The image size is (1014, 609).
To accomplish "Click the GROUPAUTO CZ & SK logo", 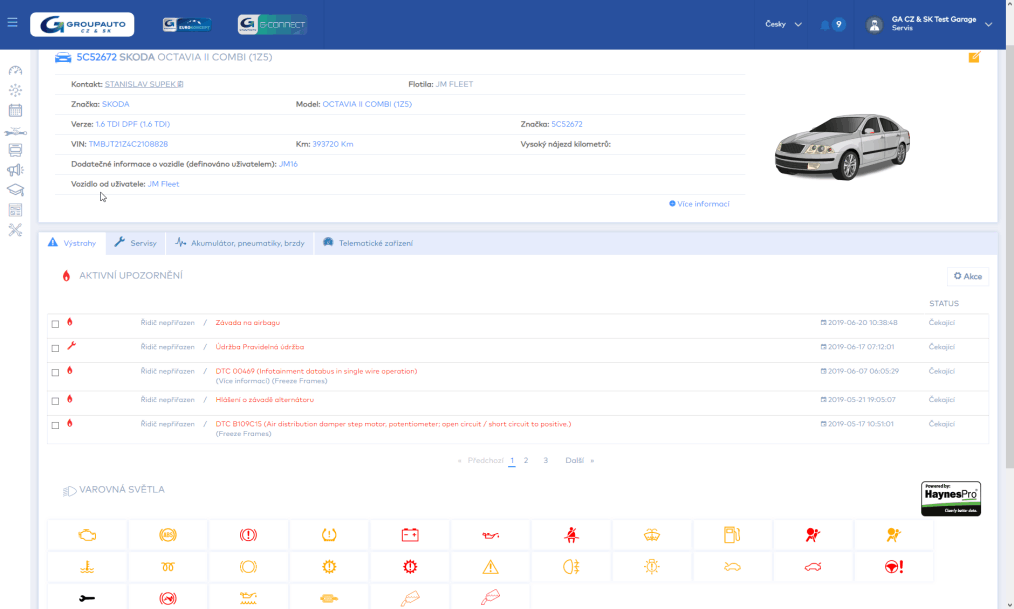I will tap(82, 25).
